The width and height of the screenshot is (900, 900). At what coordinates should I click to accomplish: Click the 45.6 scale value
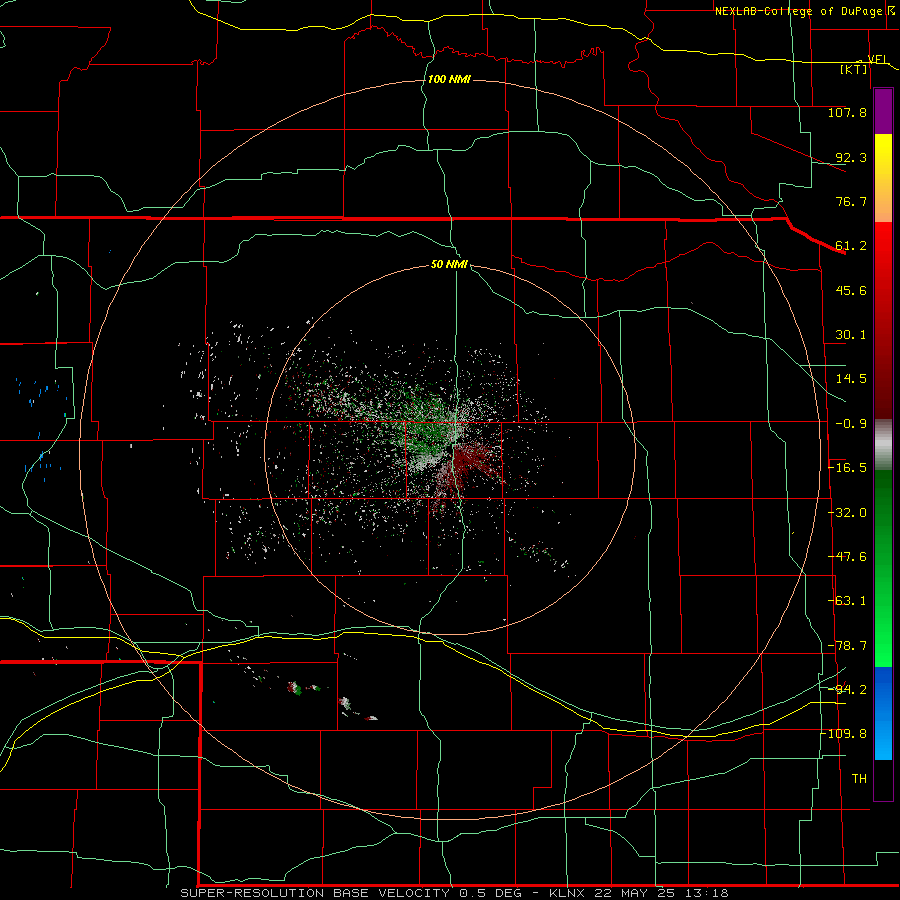tap(851, 290)
